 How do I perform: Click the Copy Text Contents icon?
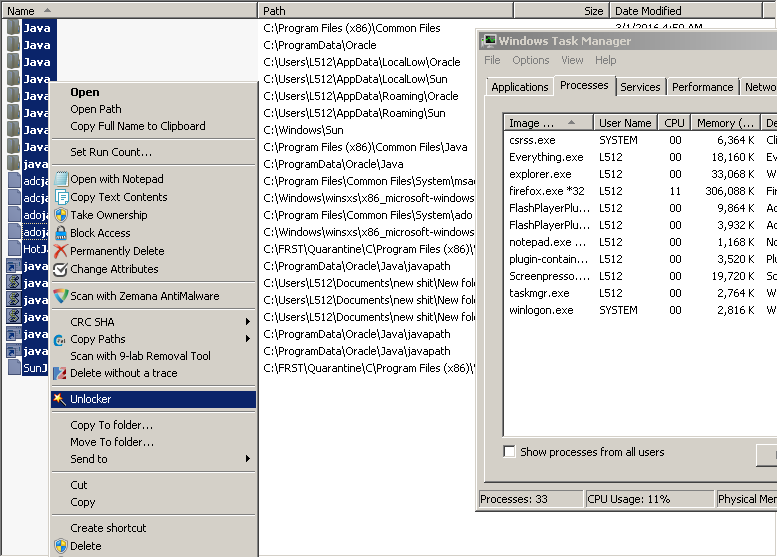point(61,197)
